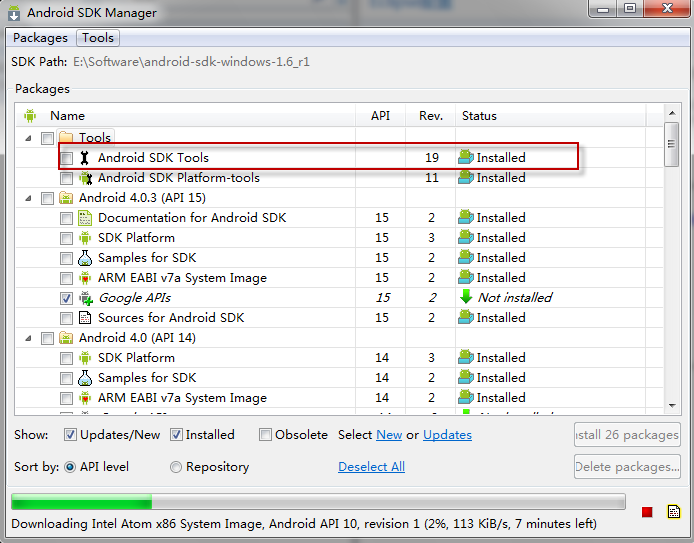Check the Android SDK Tools checkbox
Image resolution: width=694 pixels, height=543 pixels.
pos(66,158)
